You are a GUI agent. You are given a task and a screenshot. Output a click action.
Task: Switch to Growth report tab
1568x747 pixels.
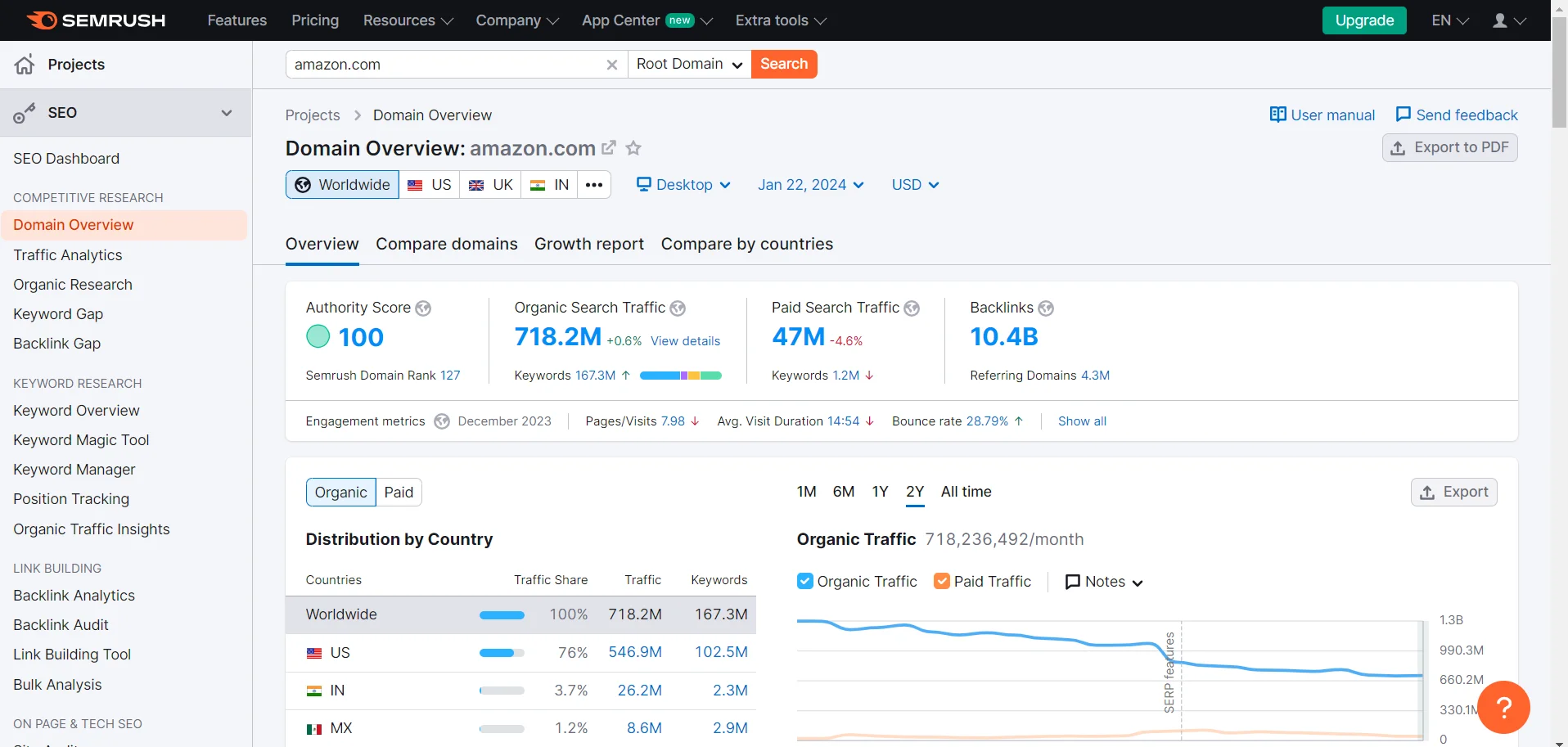point(589,244)
